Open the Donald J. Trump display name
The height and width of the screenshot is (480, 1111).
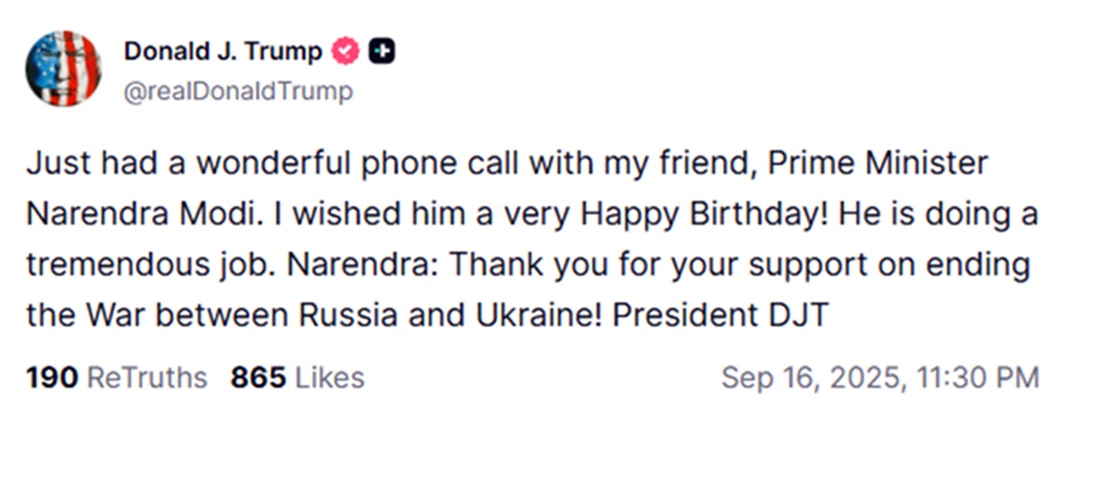coord(223,52)
